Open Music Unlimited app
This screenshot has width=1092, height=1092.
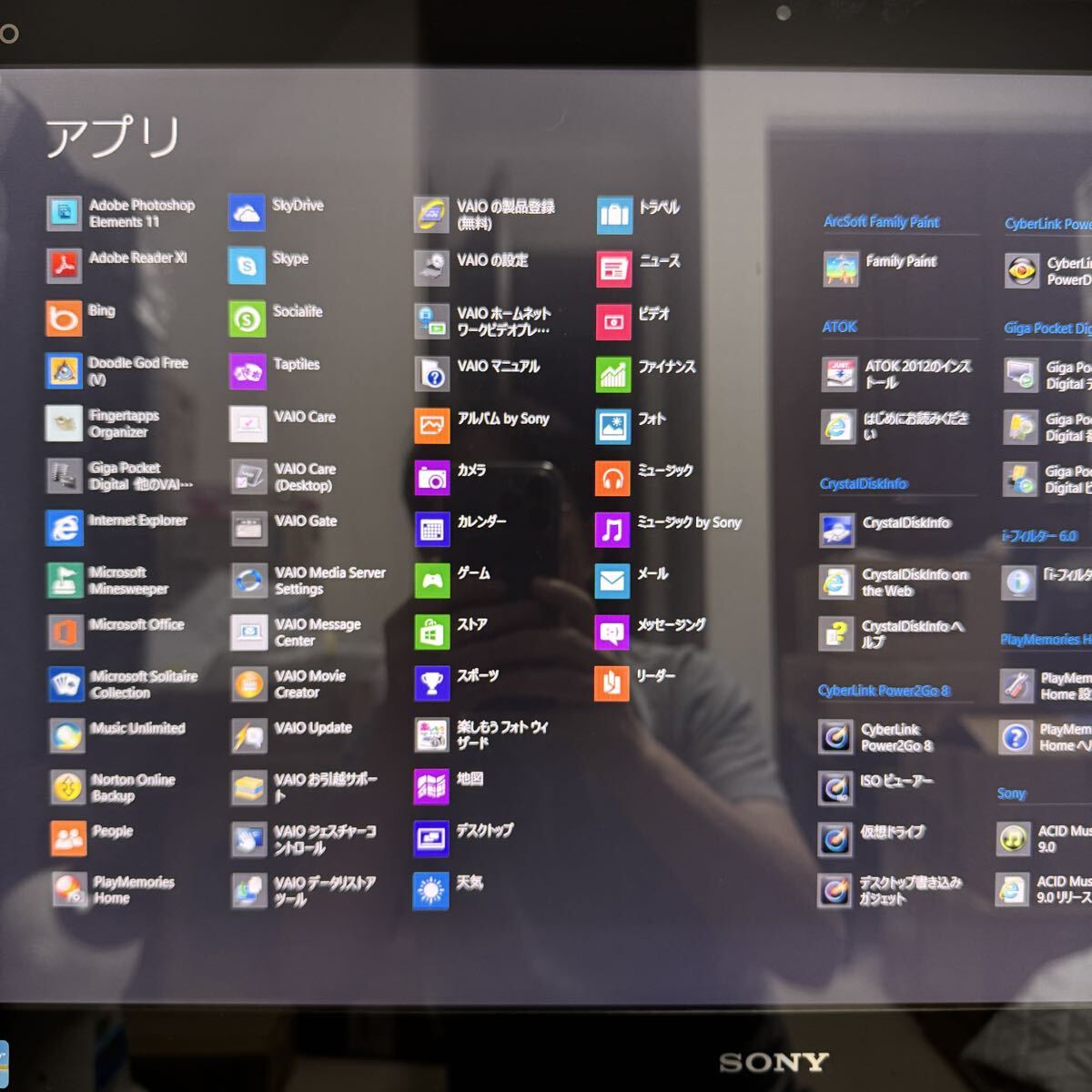click(116, 735)
